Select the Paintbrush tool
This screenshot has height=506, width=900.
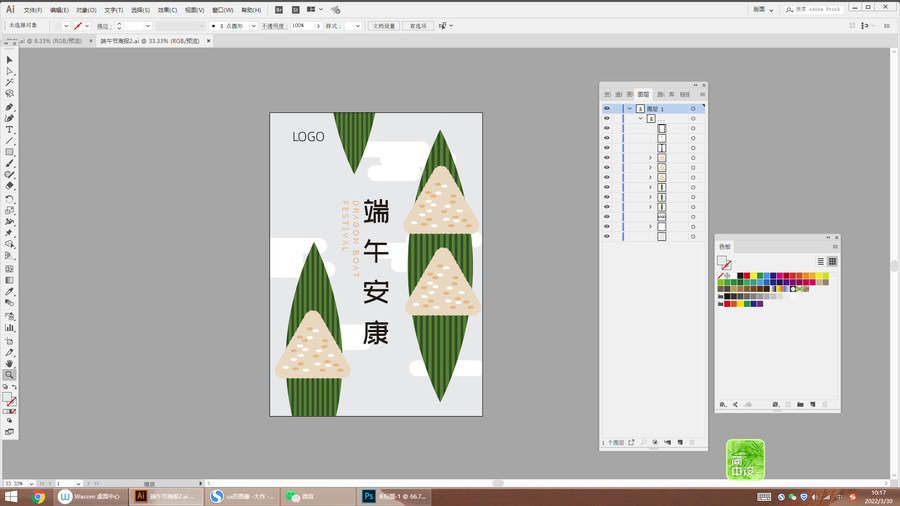pyautogui.click(x=9, y=164)
